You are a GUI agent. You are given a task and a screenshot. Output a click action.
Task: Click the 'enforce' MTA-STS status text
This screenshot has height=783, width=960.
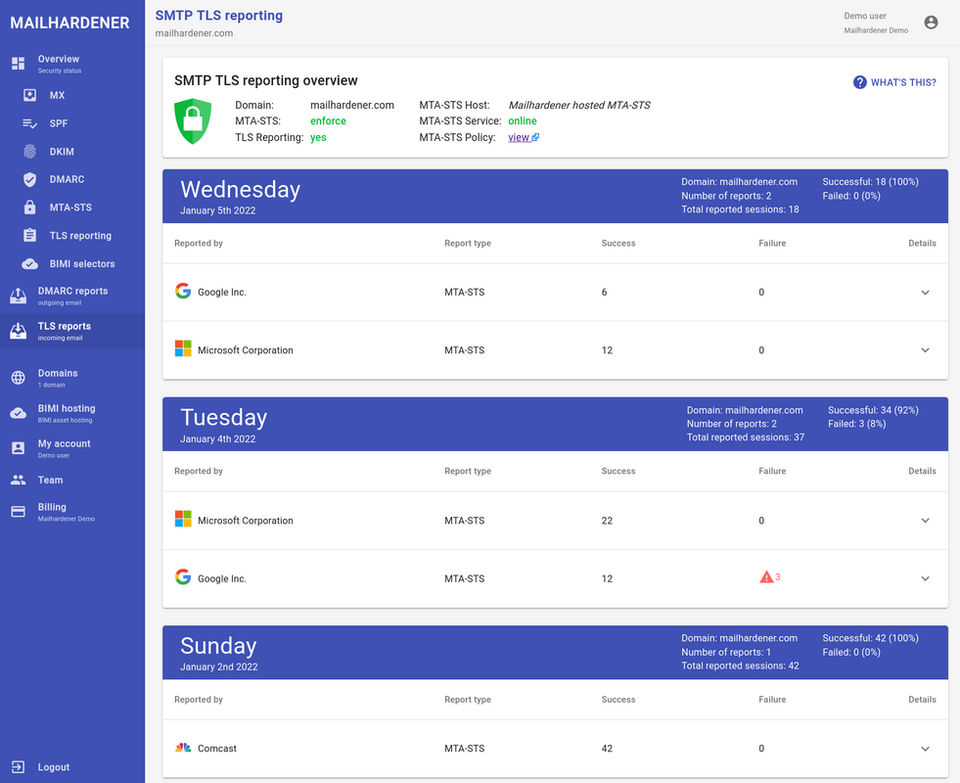328,121
